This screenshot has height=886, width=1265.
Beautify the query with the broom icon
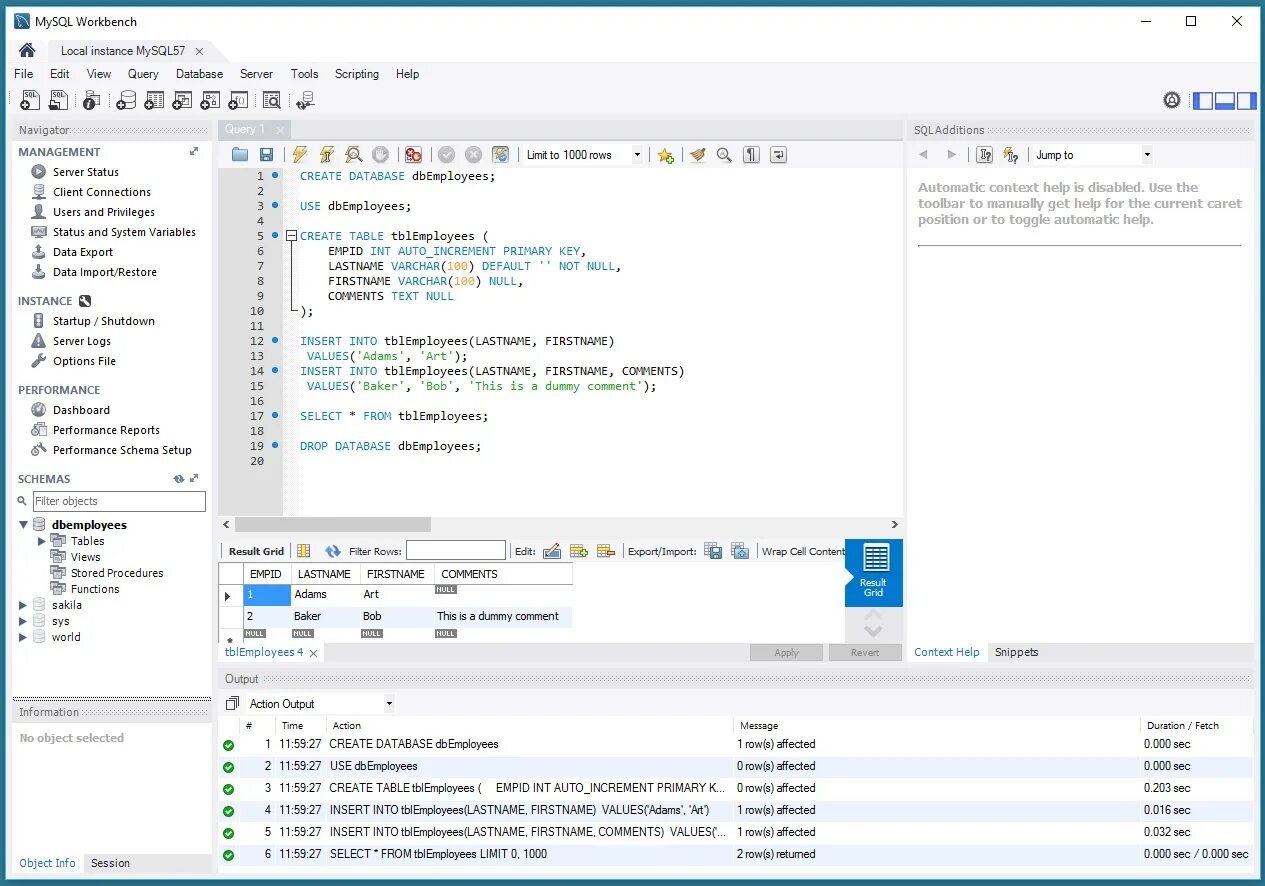(x=697, y=155)
